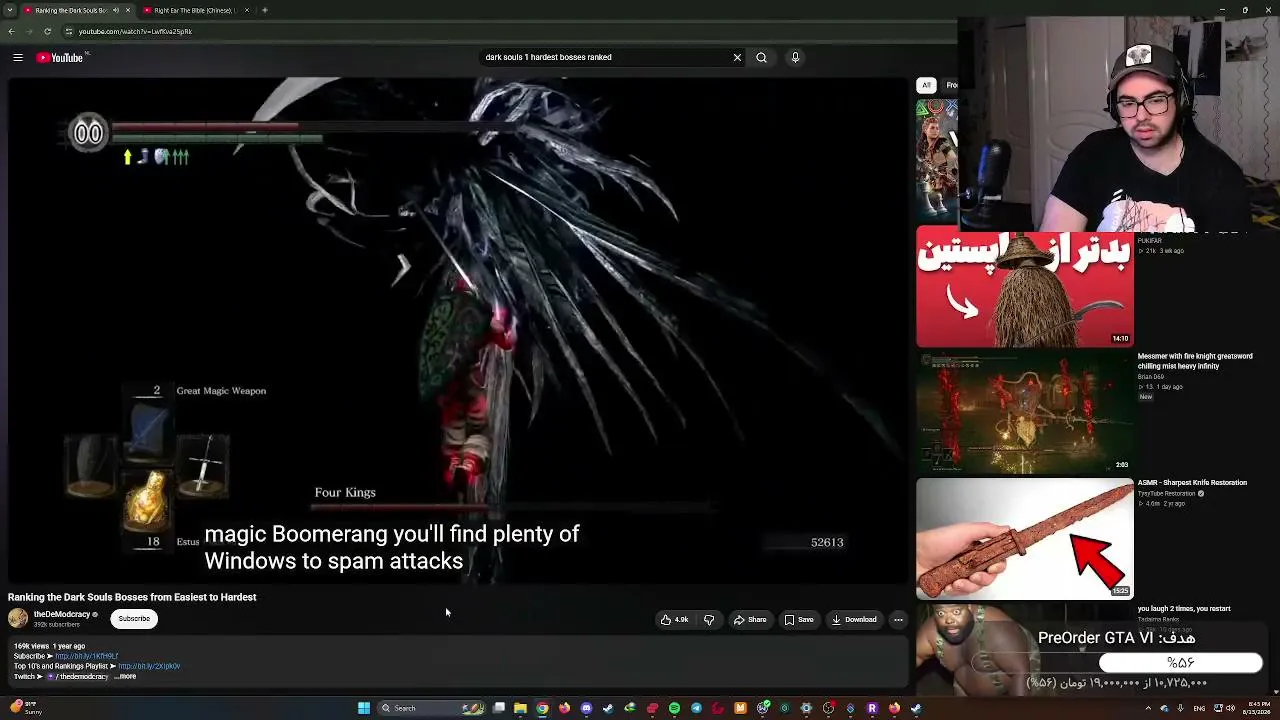Open the ENG language switcher
The image size is (1280, 720).
(1199, 708)
